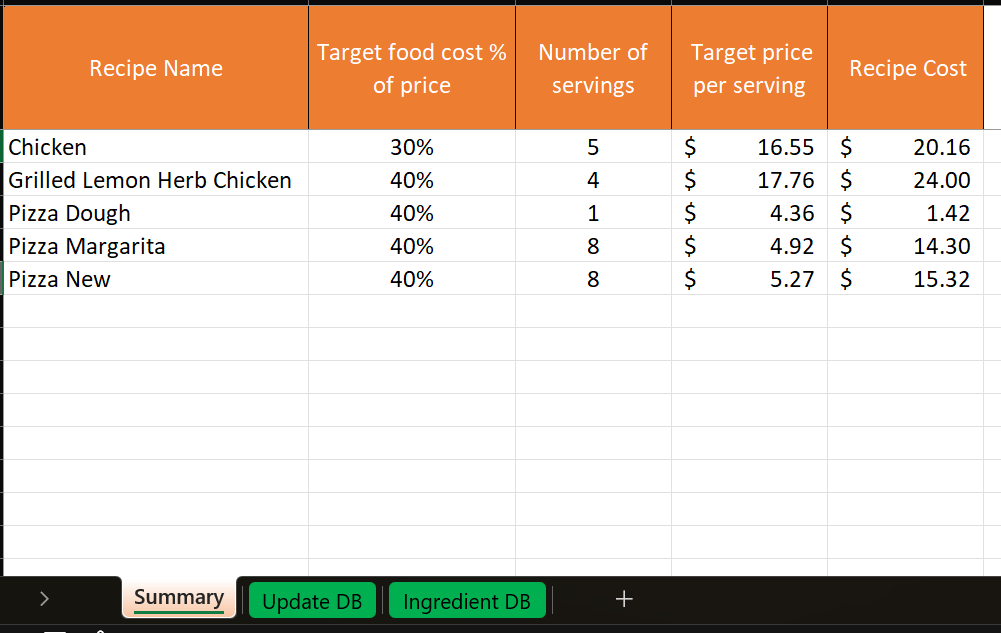Select the Target price per serving header
1001x633 pixels.
750,68
